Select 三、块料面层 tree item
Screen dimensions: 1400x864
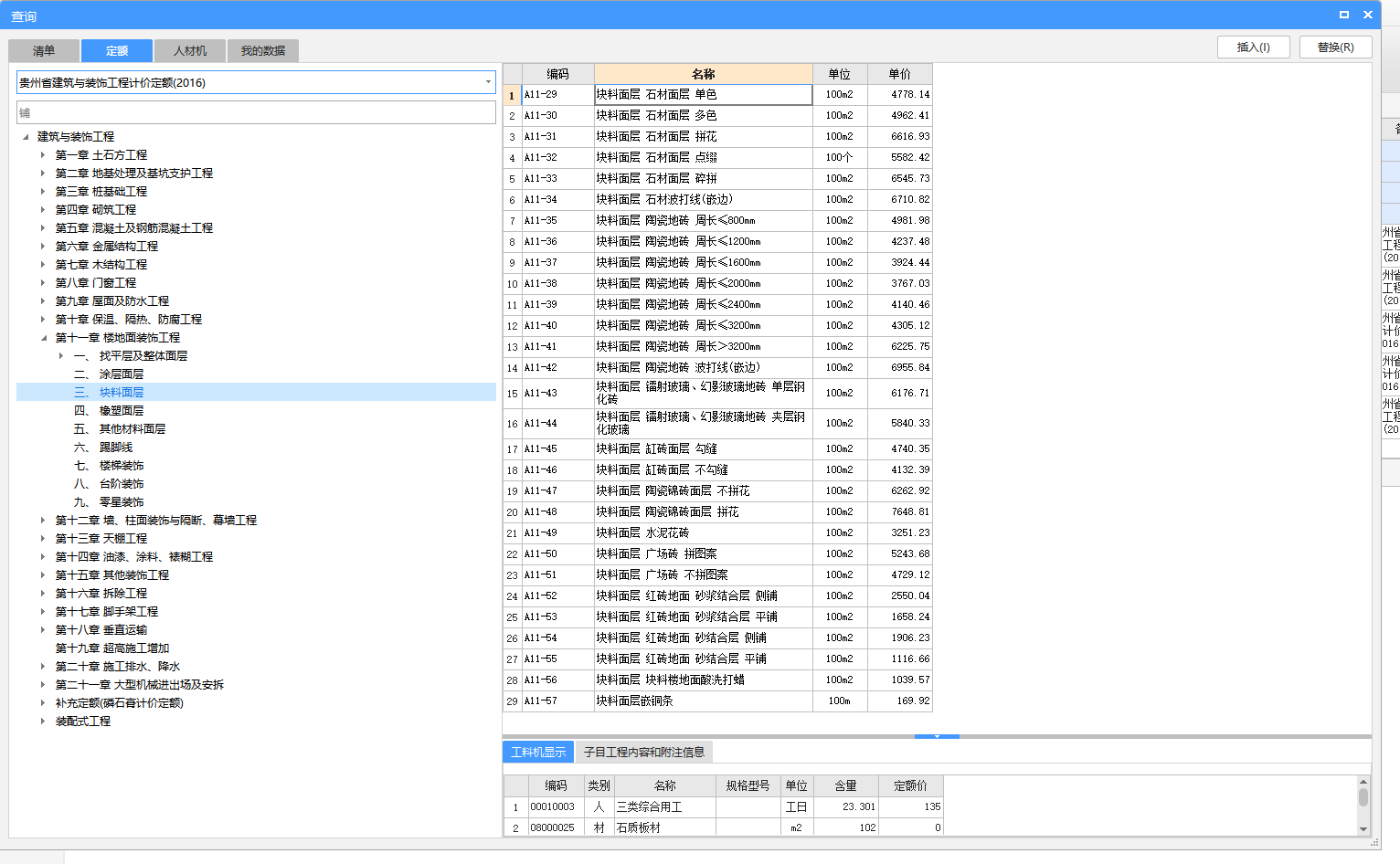click(x=109, y=393)
